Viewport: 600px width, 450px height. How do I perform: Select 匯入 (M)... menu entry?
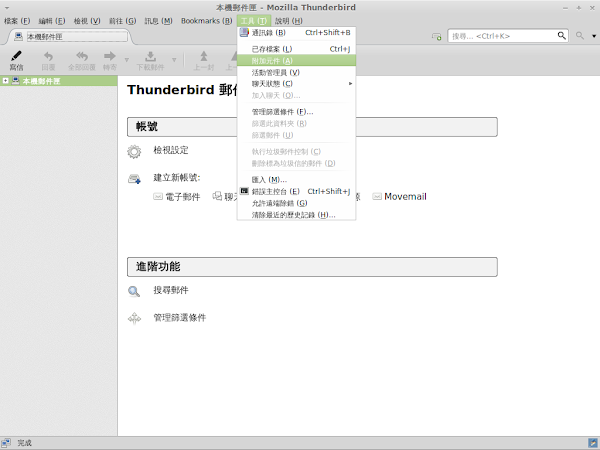click(x=297, y=179)
